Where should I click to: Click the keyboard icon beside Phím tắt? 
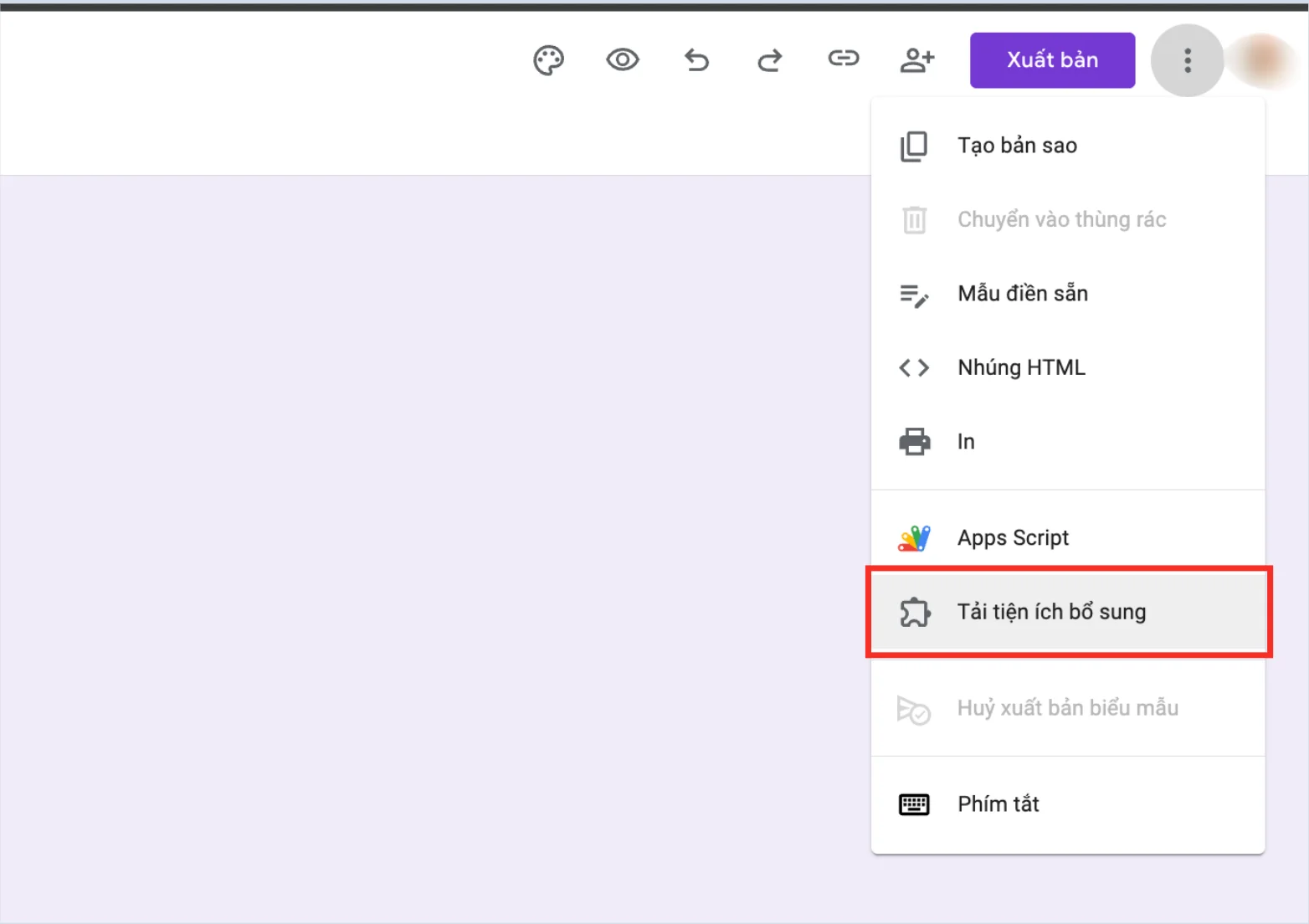click(x=914, y=804)
